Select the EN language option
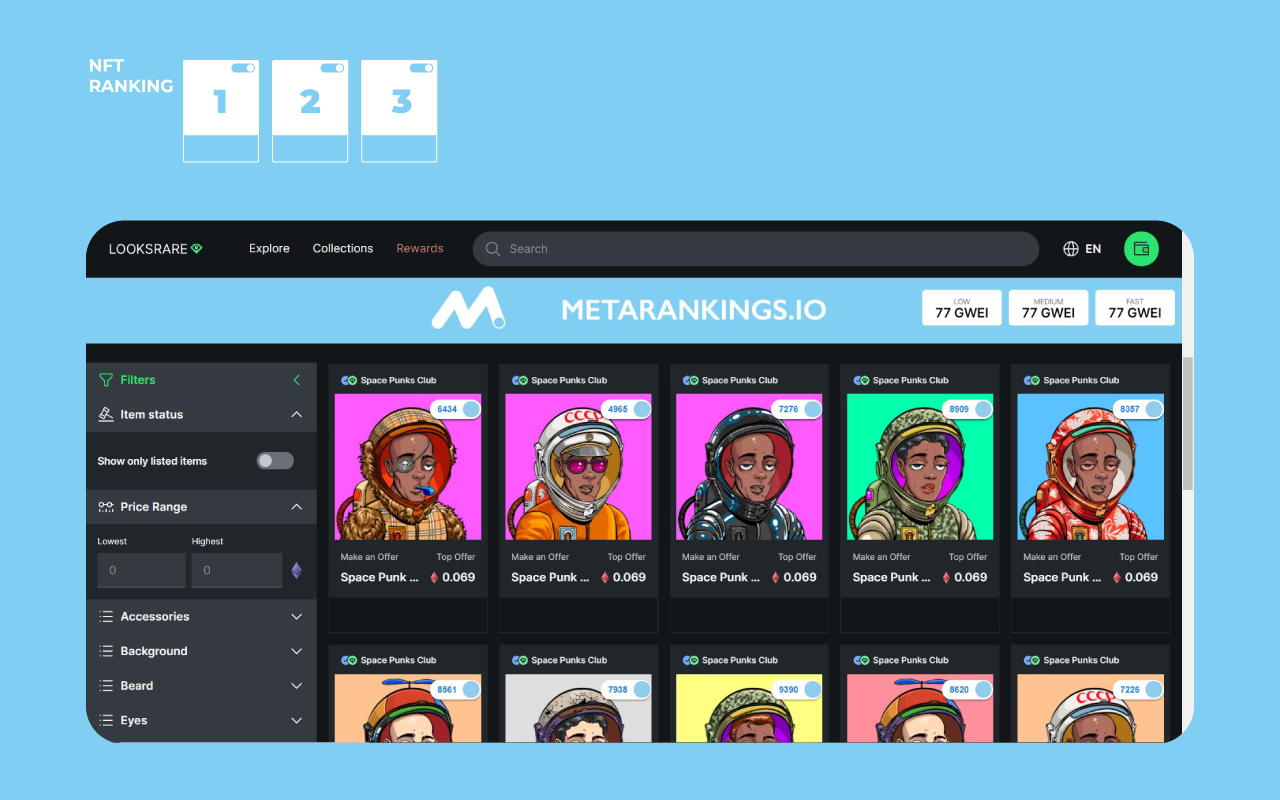 1093,249
